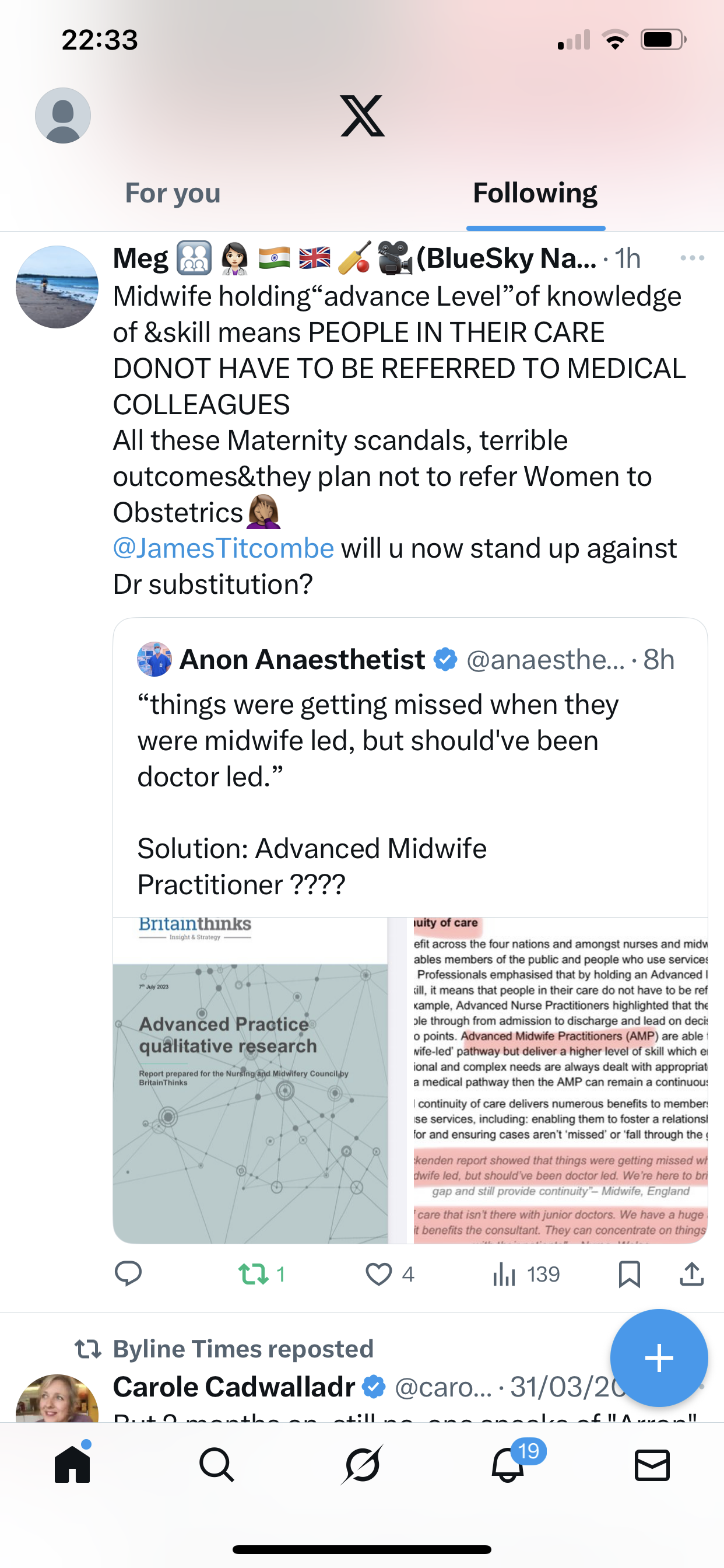Open the three-dot menu on Meg's post
724x1568 pixels.
coord(692,258)
